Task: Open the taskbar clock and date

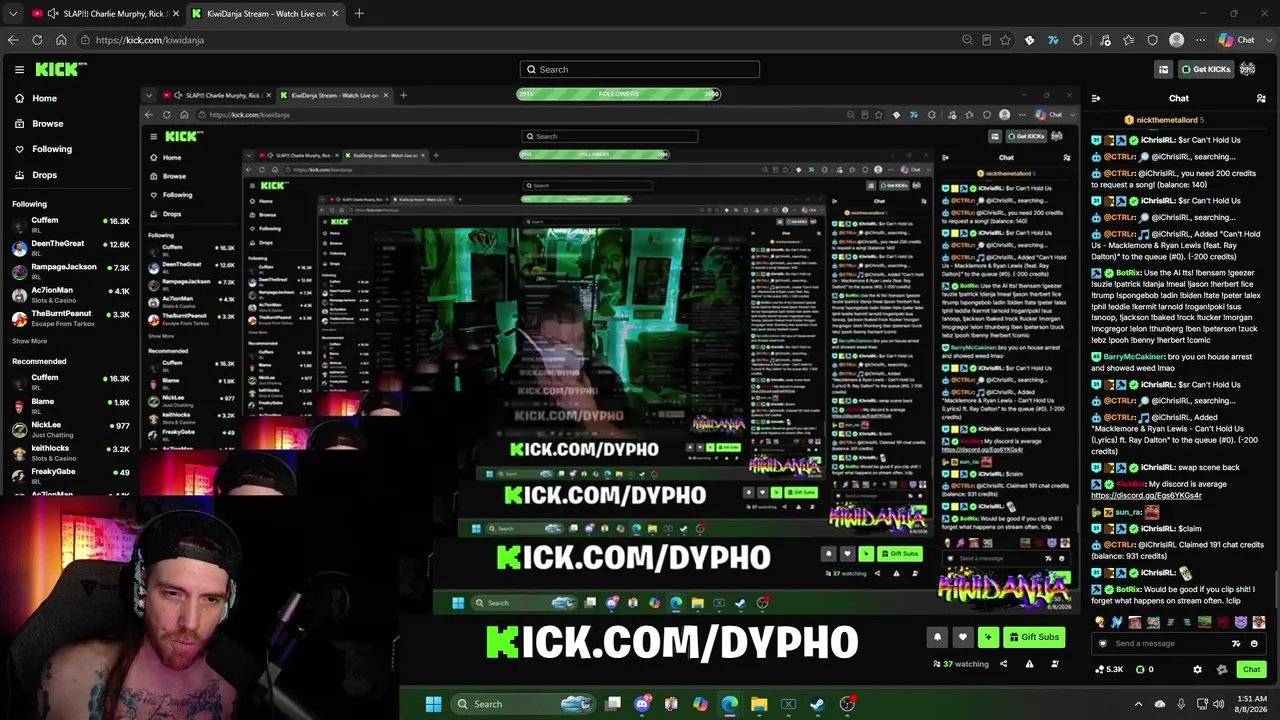Action: (1252, 704)
